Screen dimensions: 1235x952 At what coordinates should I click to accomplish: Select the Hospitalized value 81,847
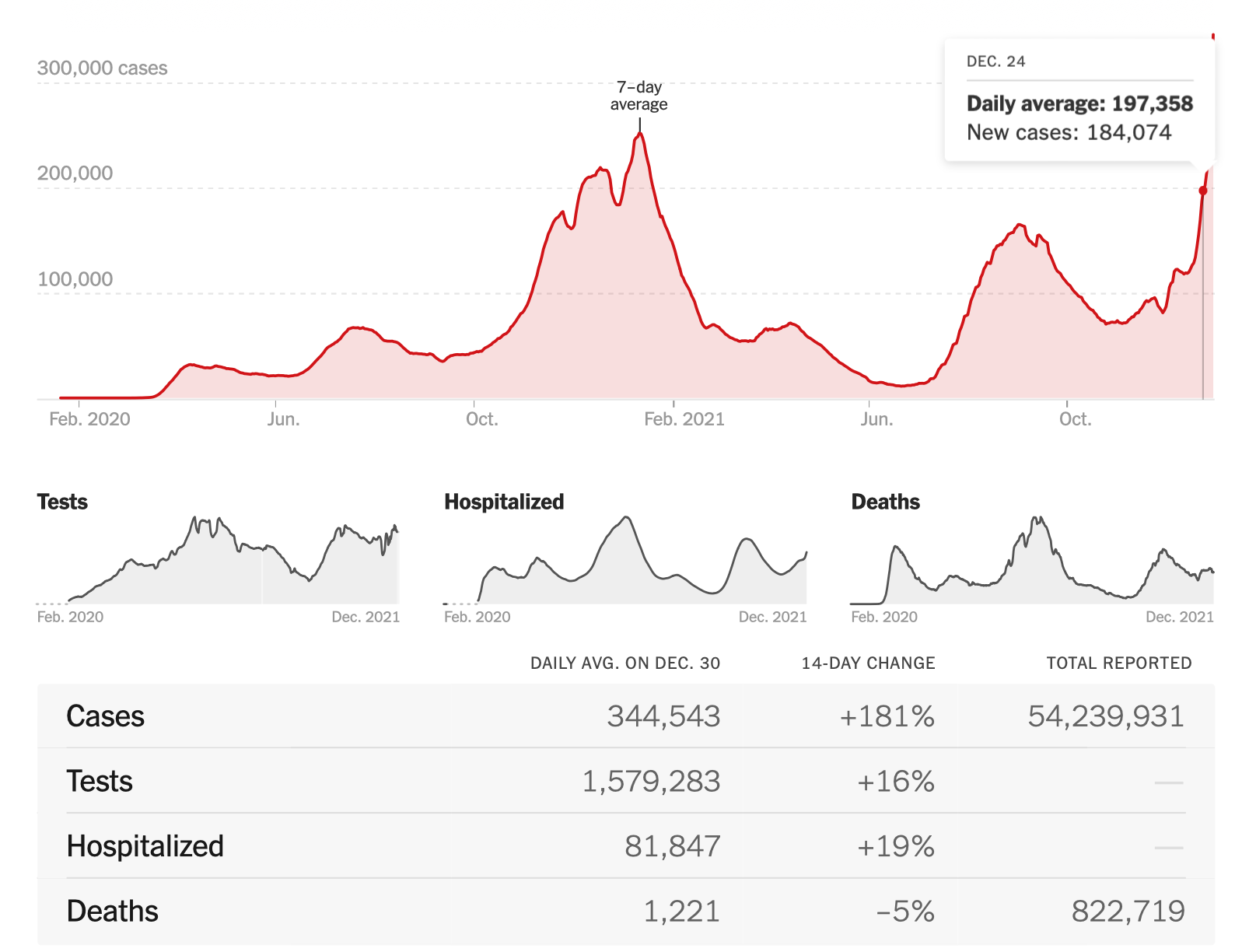click(673, 846)
